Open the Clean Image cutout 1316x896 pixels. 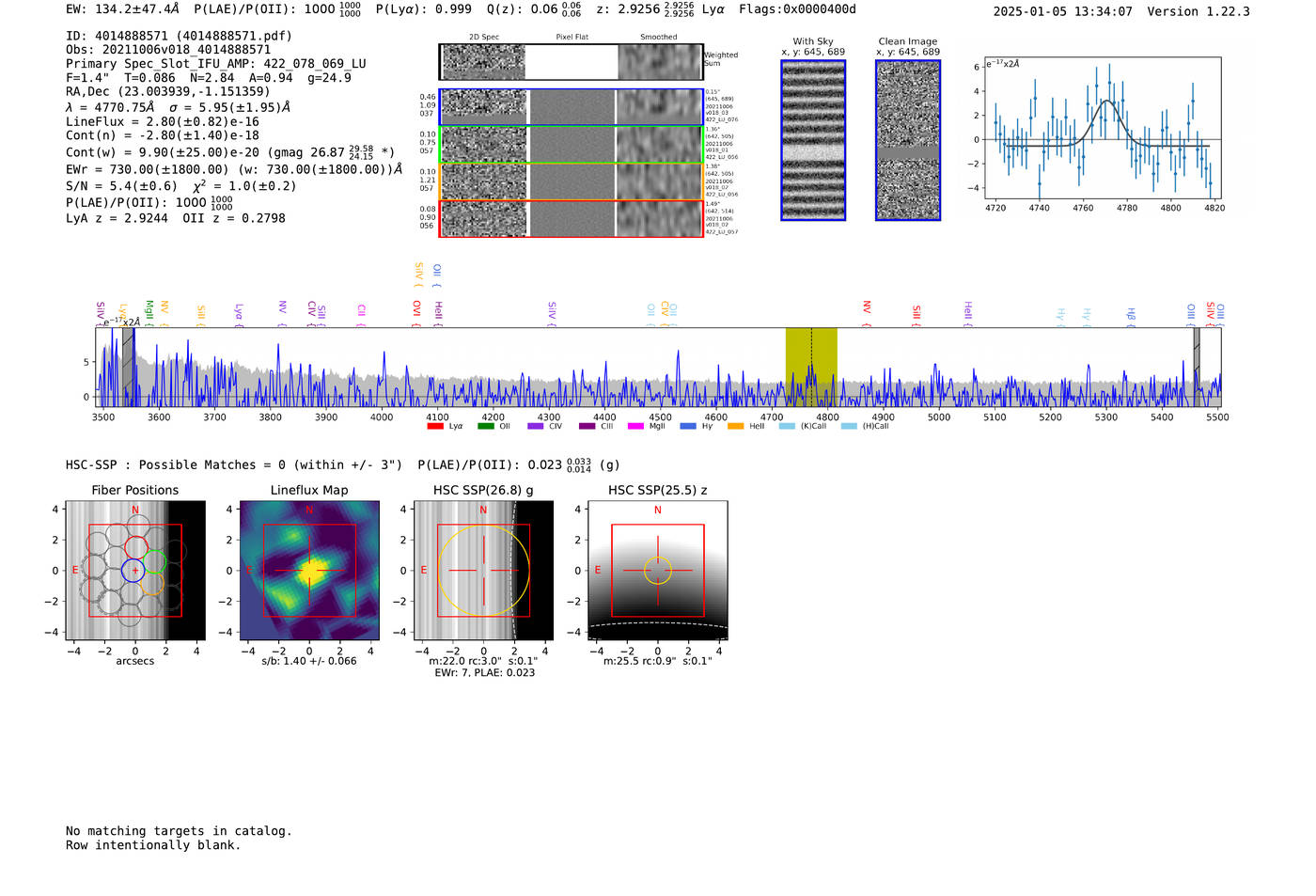(x=908, y=140)
